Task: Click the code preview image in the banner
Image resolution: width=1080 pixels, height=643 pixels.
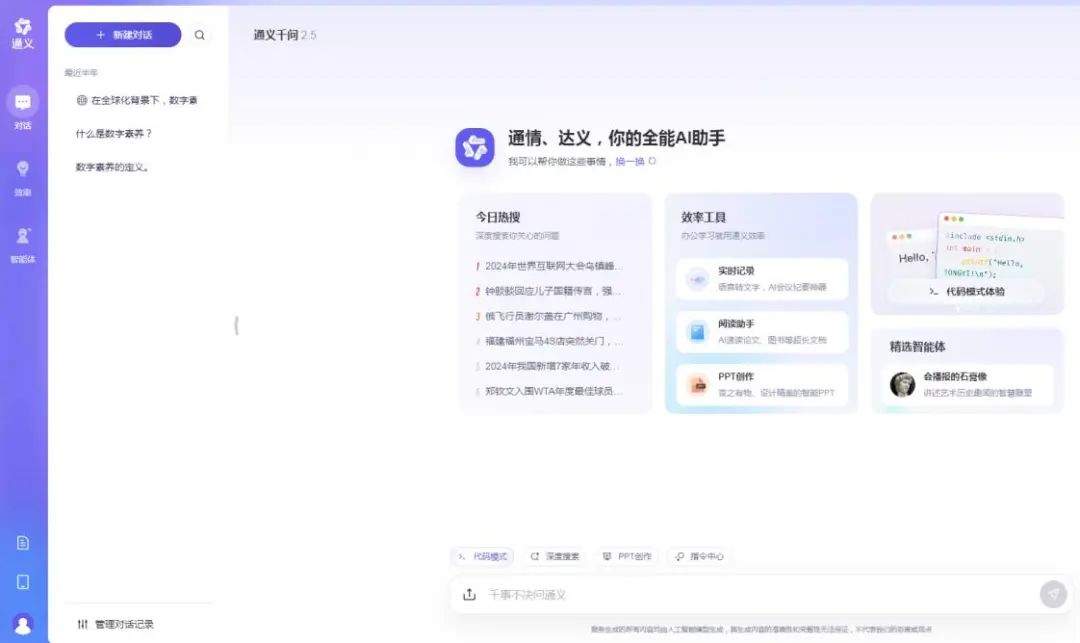Action: click(x=970, y=244)
